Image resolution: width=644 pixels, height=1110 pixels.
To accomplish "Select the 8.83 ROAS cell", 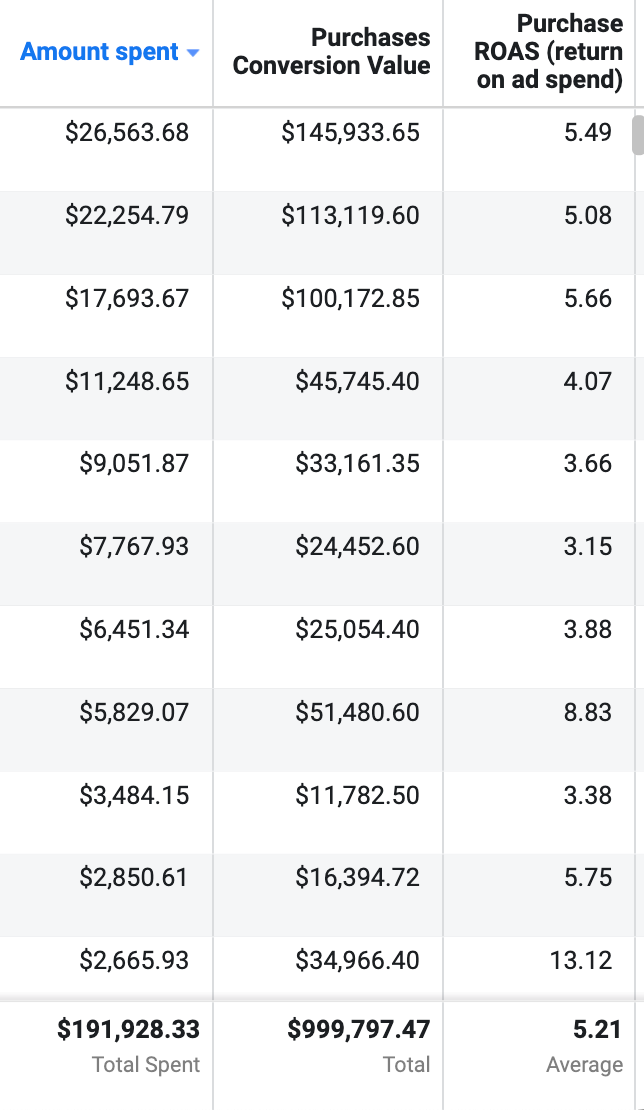I will click(x=588, y=713).
